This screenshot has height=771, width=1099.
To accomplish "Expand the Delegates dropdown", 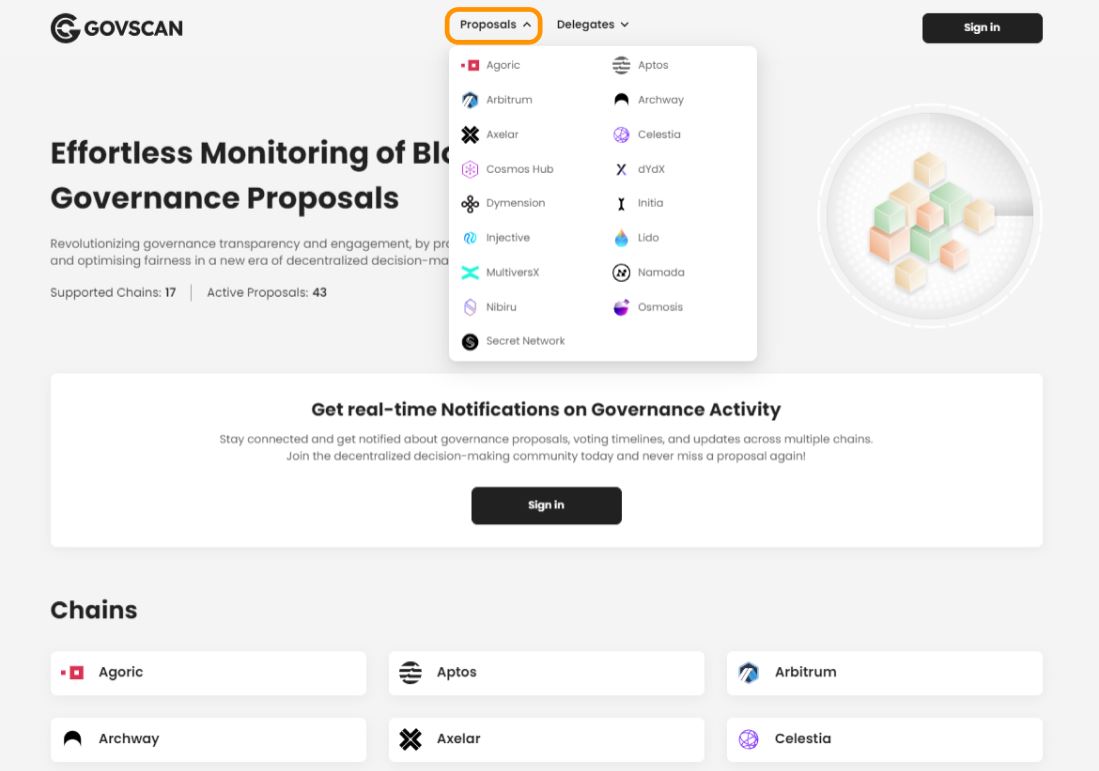I will [593, 25].
